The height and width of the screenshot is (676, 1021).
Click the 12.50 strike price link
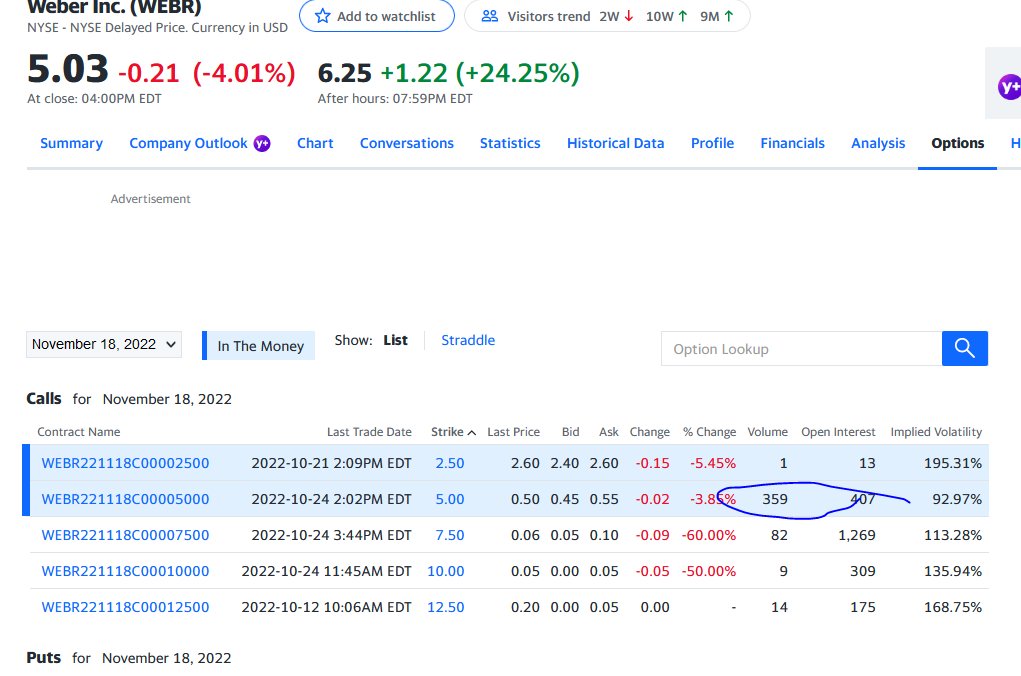(446, 607)
